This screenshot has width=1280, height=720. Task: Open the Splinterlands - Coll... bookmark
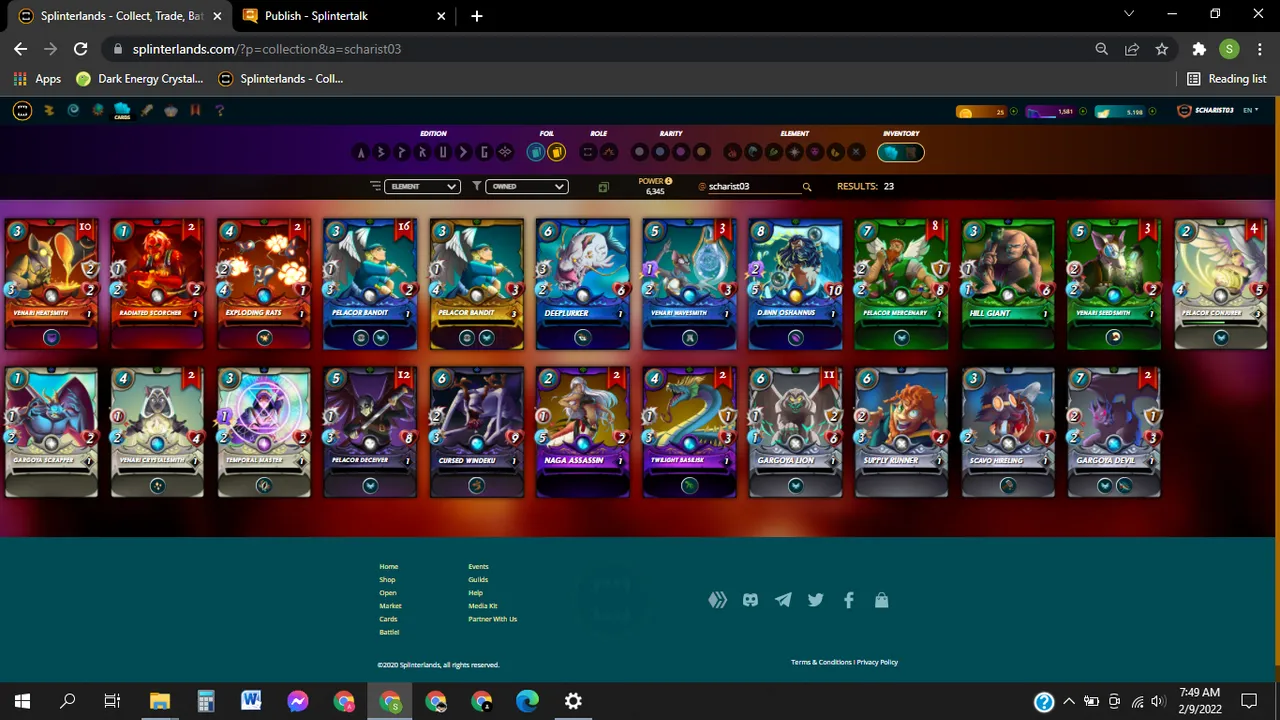coord(281,78)
